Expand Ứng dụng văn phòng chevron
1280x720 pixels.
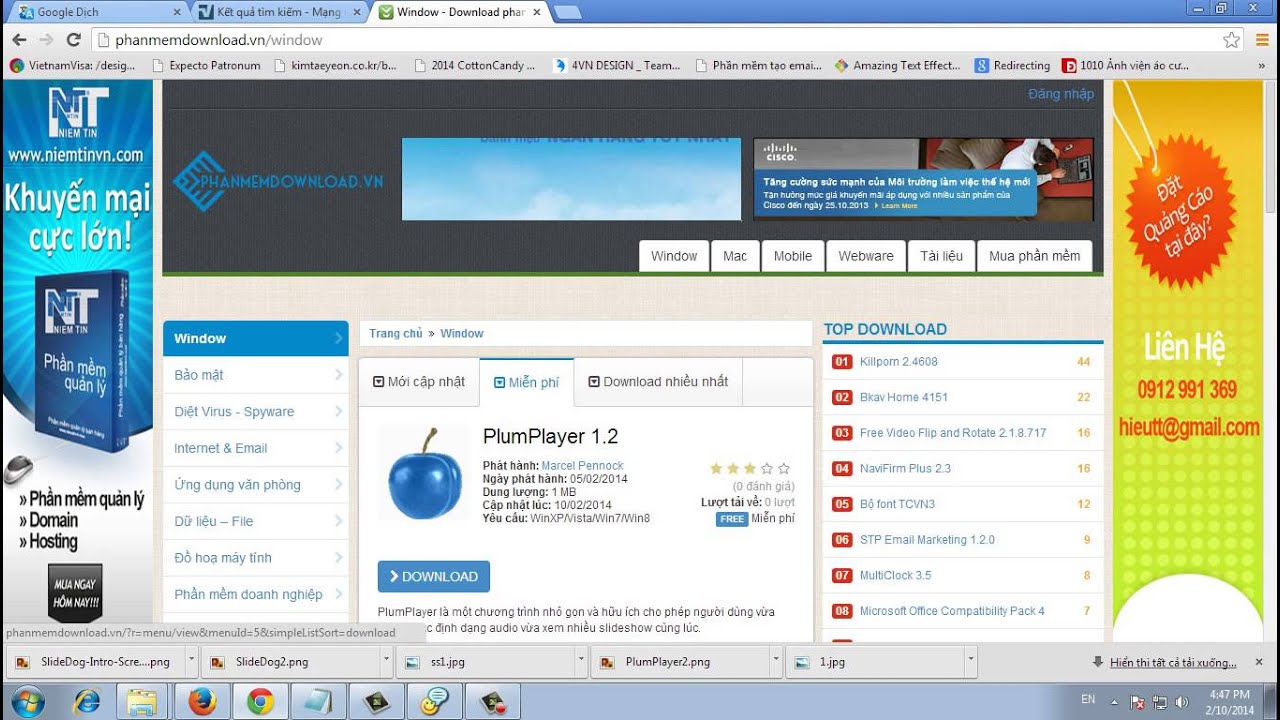[338, 484]
